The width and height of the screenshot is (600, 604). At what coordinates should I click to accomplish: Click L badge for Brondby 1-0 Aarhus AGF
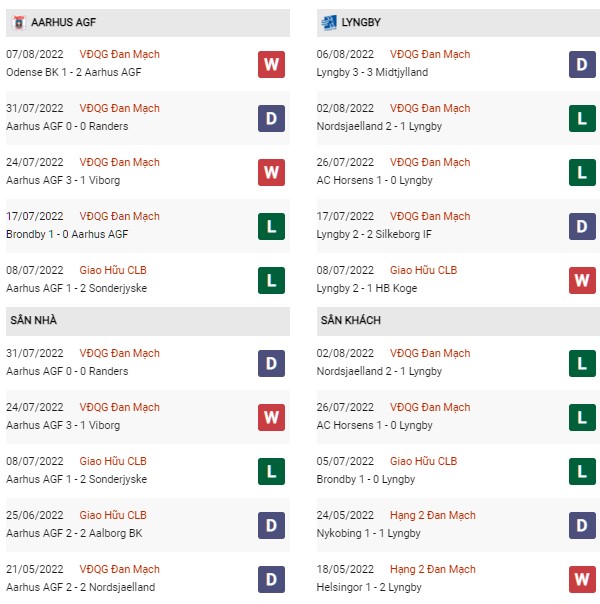[271, 226]
